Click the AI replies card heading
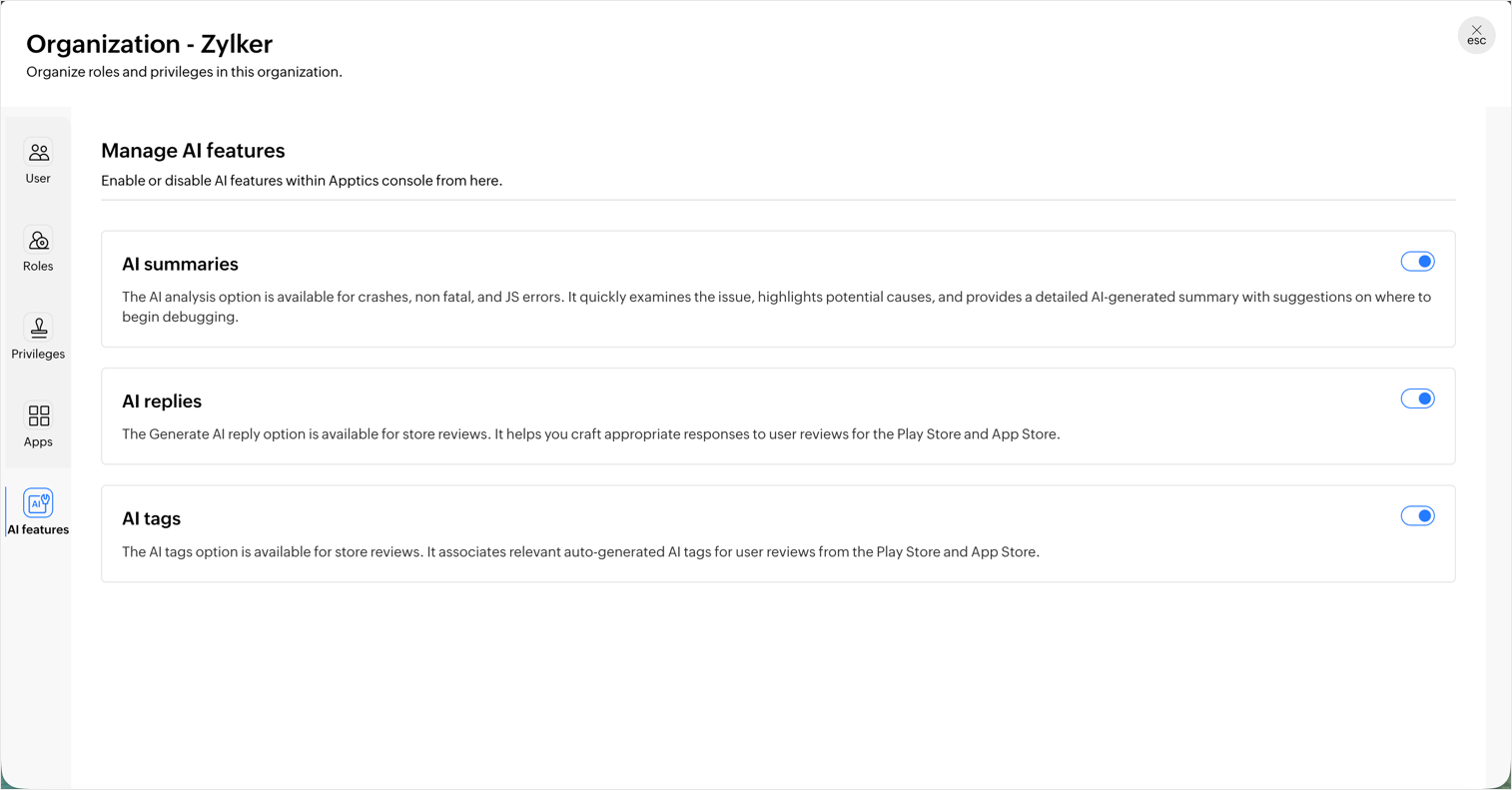This screenshot has height=790, width=1512. coord(162,401)
